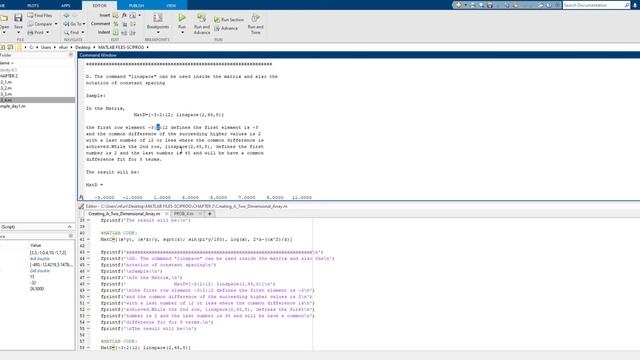The image size is (640, 360).
Task: Click the fx function browser icon in Command Window
Action: (x=81, y=197)
